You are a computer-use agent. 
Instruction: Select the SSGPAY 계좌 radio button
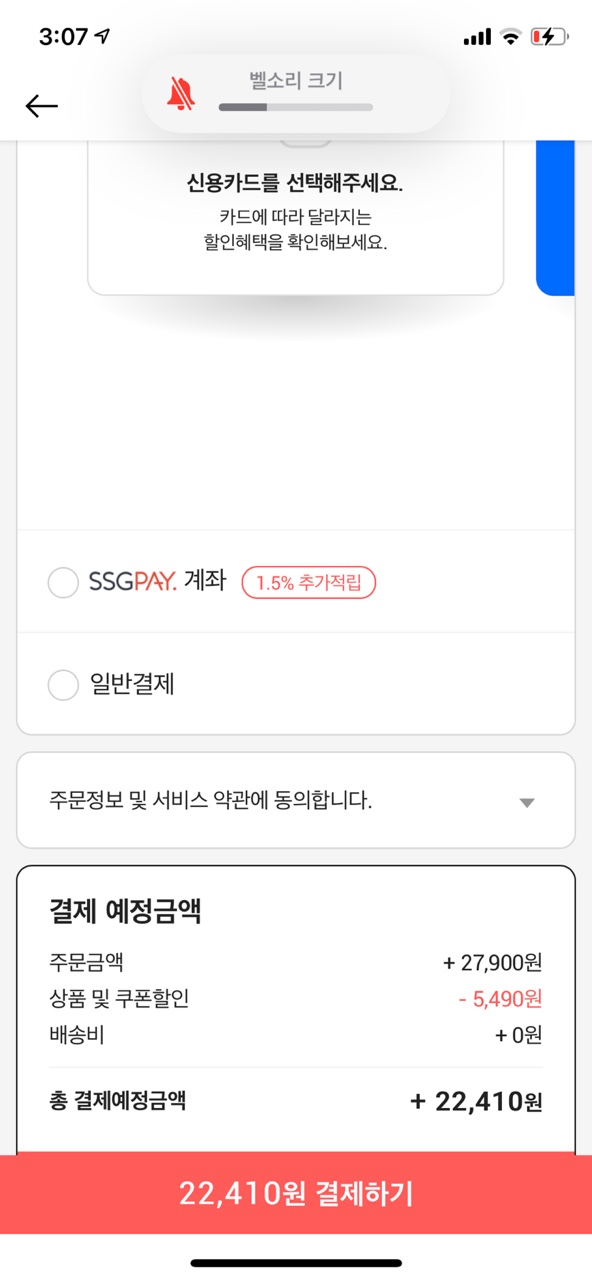click(63, 582)
